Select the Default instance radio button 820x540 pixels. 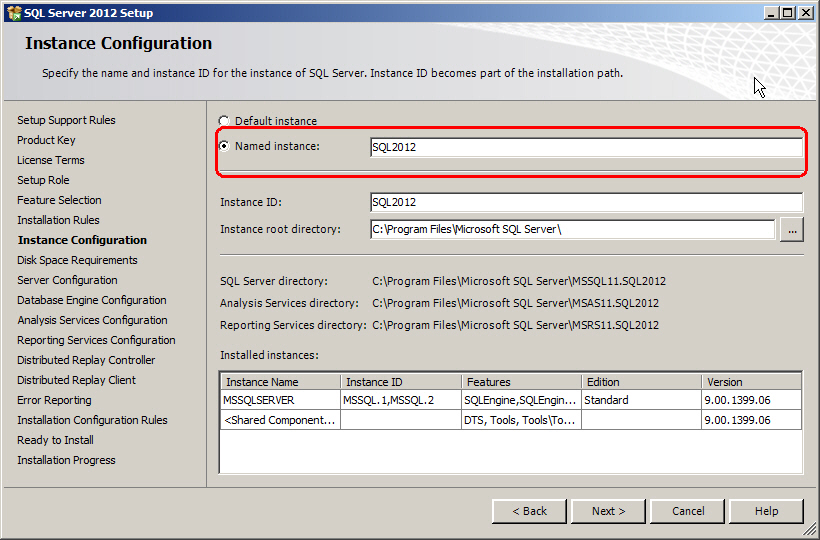[224, 121]
